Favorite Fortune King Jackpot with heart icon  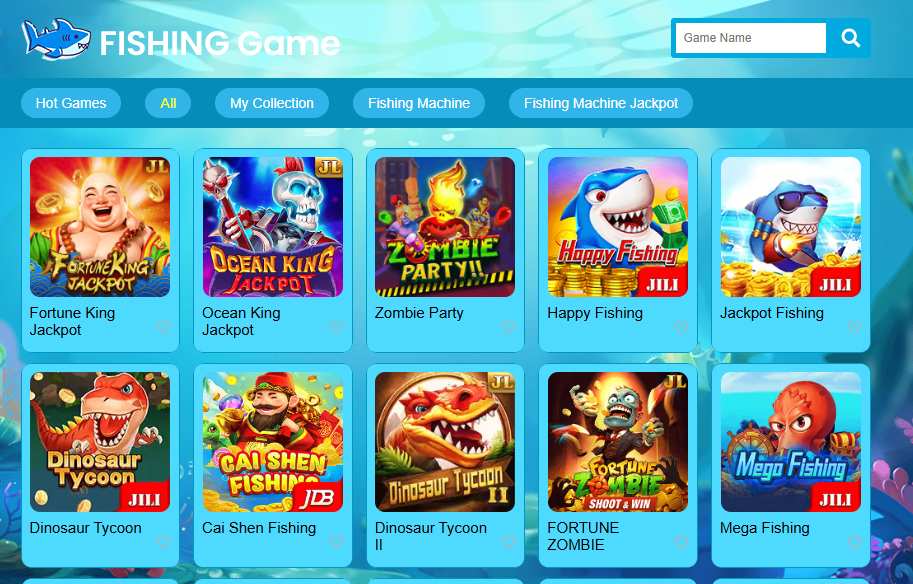[164, 327]
